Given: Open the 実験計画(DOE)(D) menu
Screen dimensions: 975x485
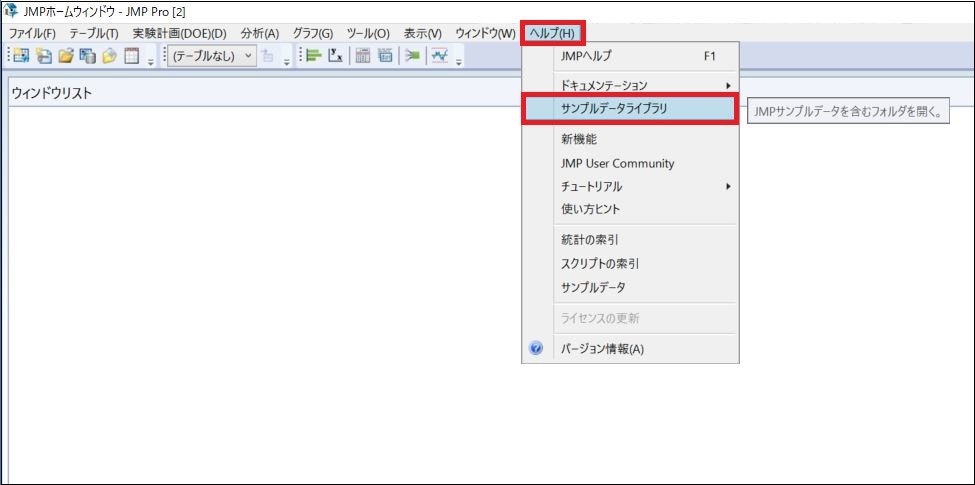Looking at the screenshot, I should 179,33.
